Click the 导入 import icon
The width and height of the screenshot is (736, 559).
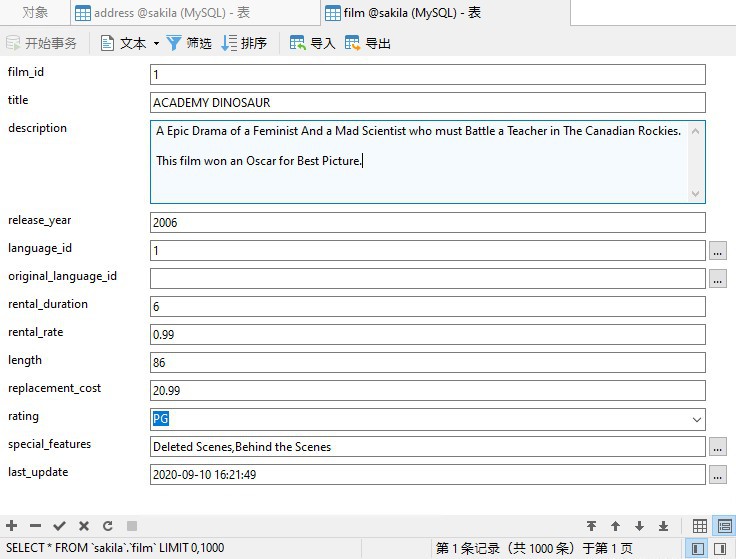pyautogui.click(x=298, y=43)
